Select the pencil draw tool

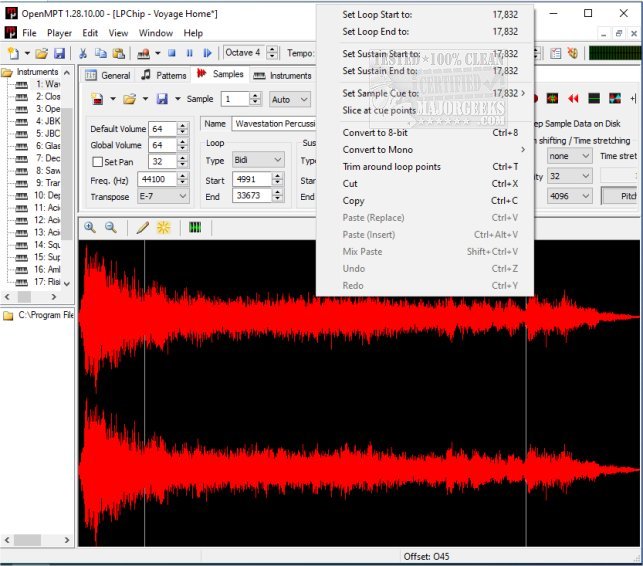[x=143, y=227]
